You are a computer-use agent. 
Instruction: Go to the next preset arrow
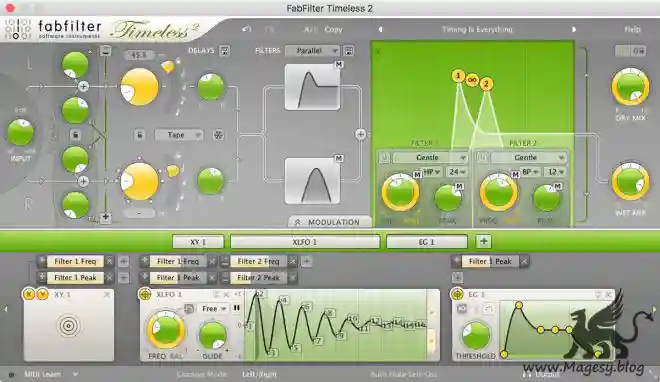click(x=574, y=29)
